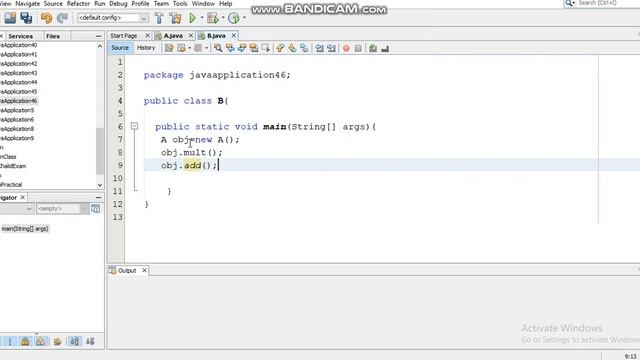Open the Run menu

100,4
